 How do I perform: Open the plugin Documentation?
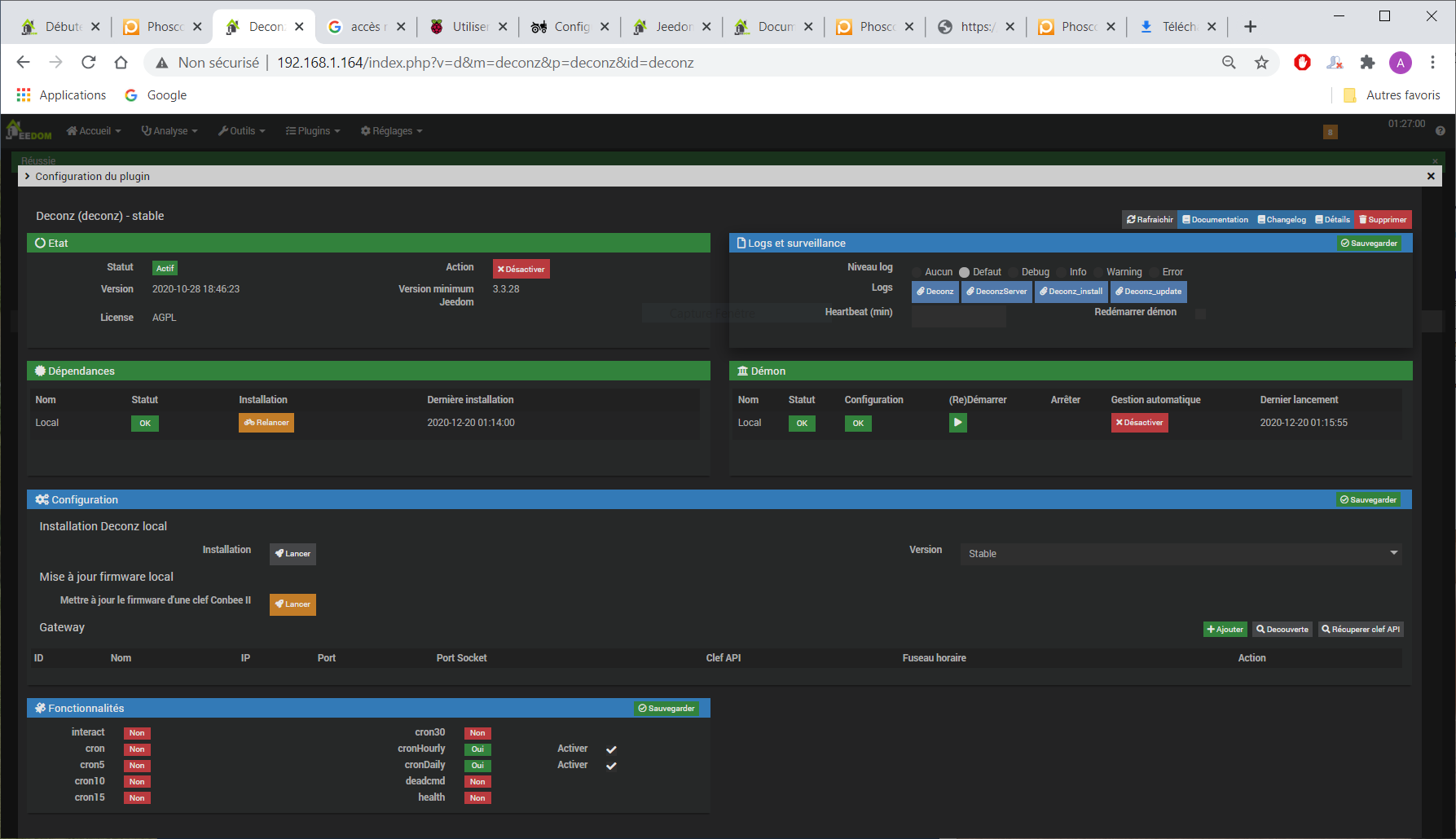[x=1215, y=220]
